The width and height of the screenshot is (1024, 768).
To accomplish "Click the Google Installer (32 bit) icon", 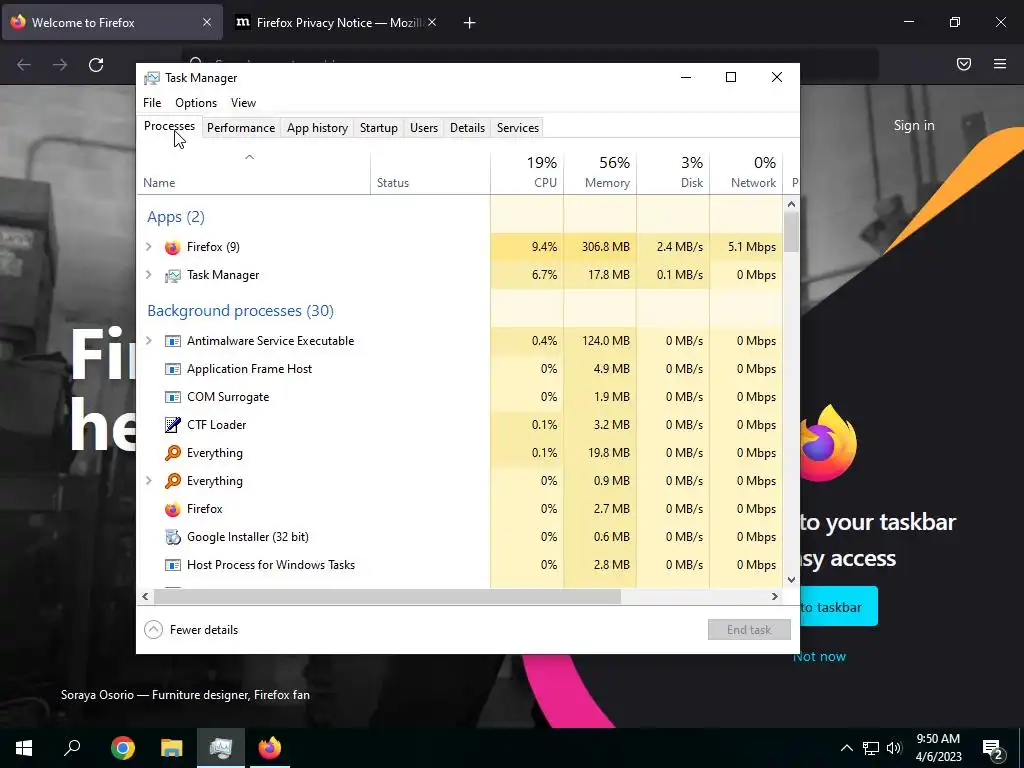I will pos(172,537).
